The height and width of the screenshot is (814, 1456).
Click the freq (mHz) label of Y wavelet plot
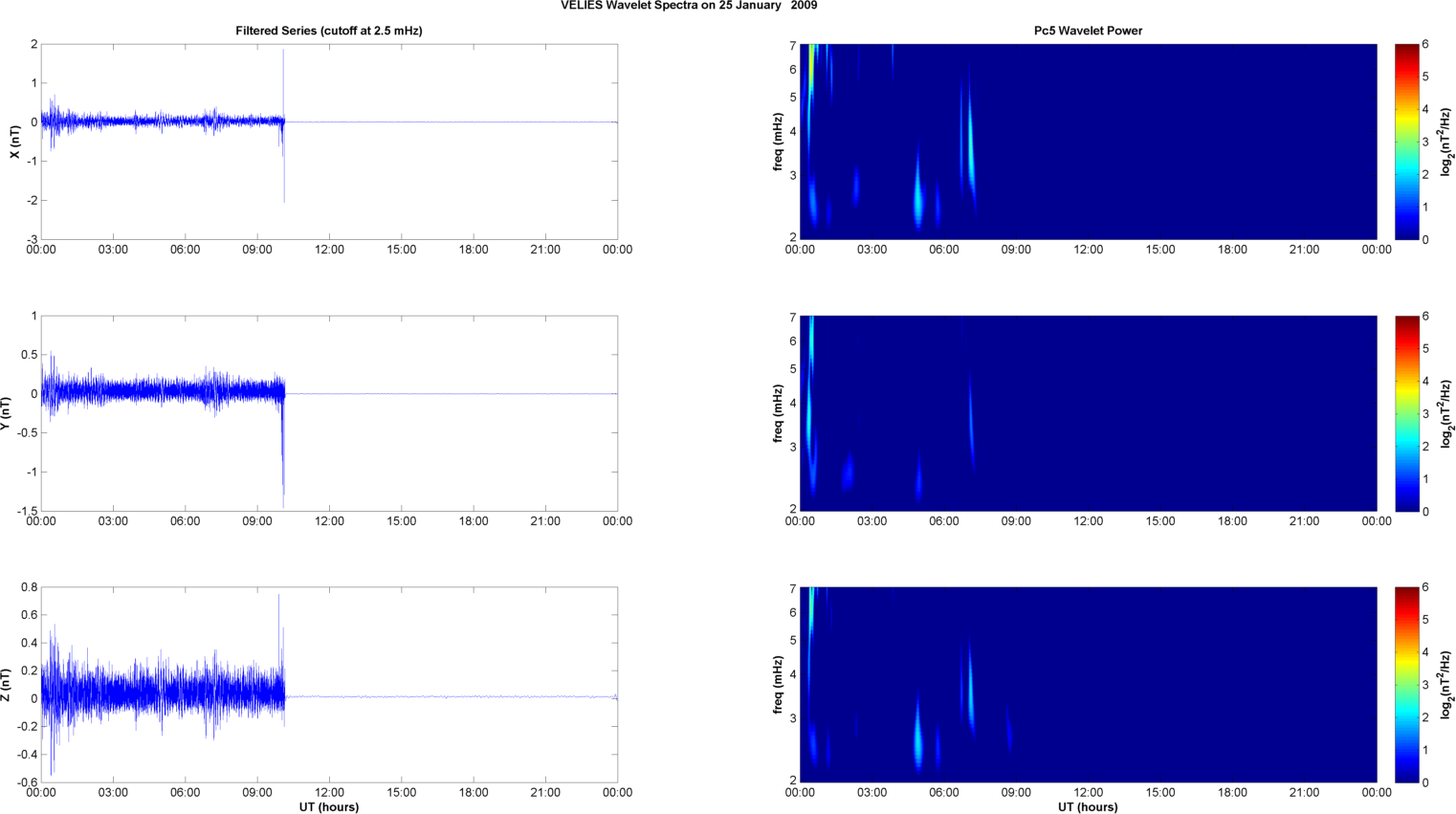[x=779, y=413]
